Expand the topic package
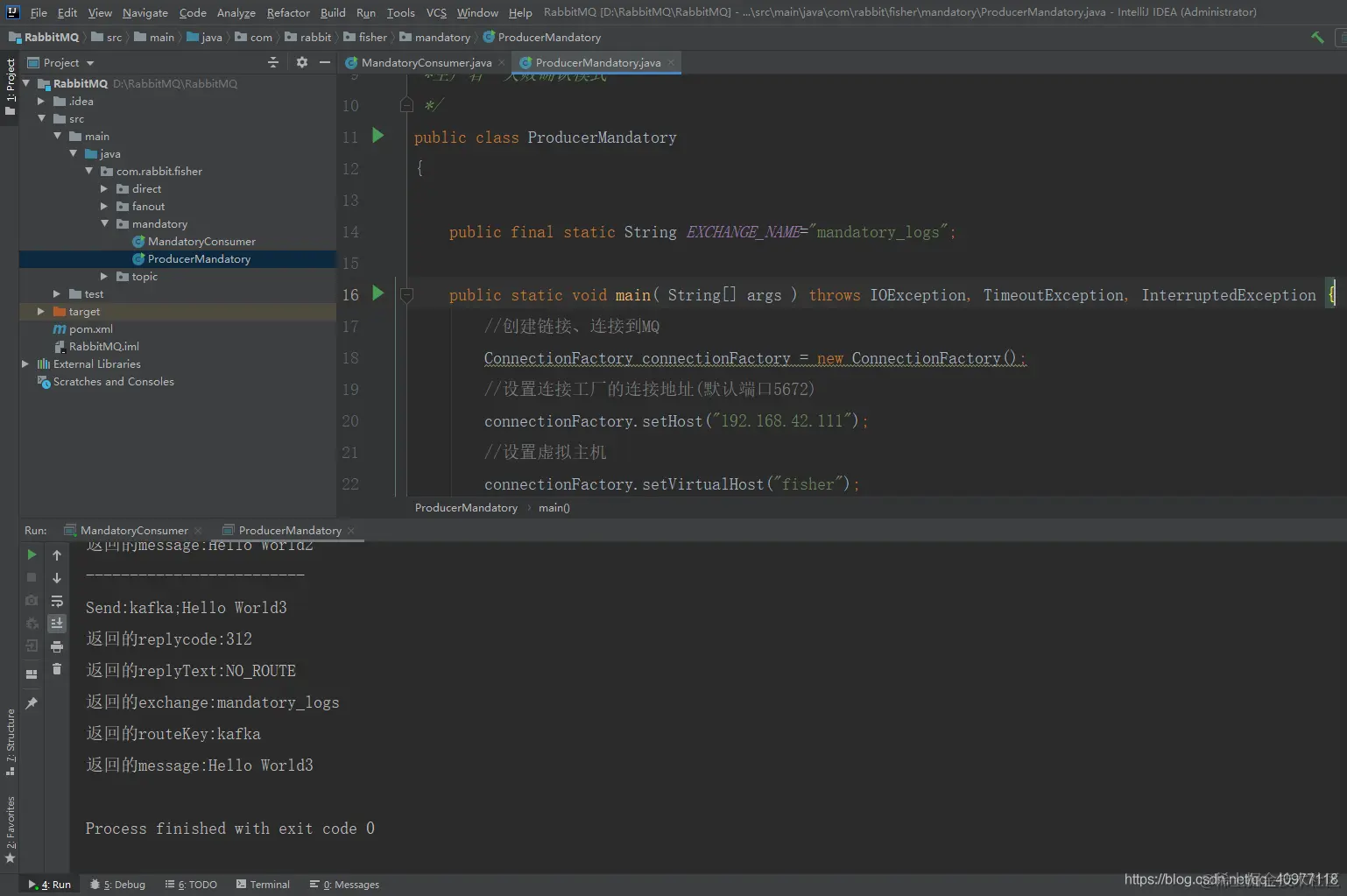1347x896 pixels. [104, 276]
